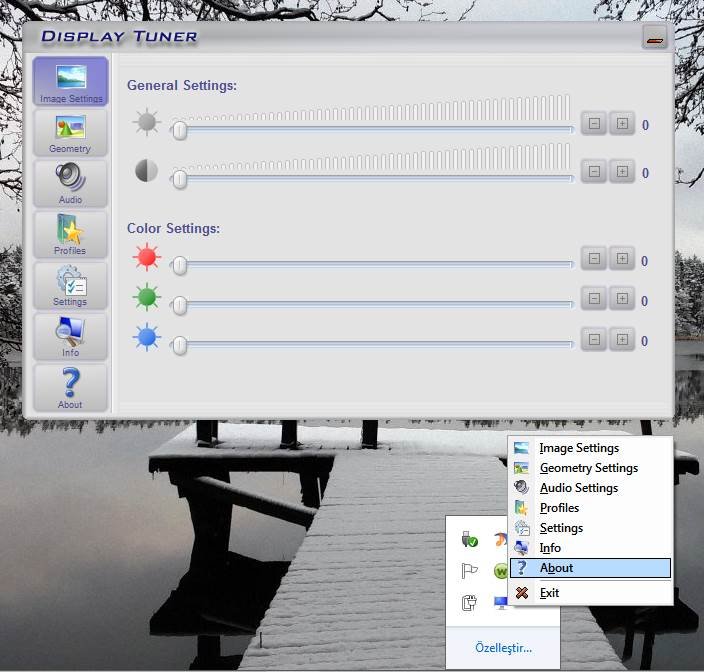Click the green W tray icon

click(500, 571)
